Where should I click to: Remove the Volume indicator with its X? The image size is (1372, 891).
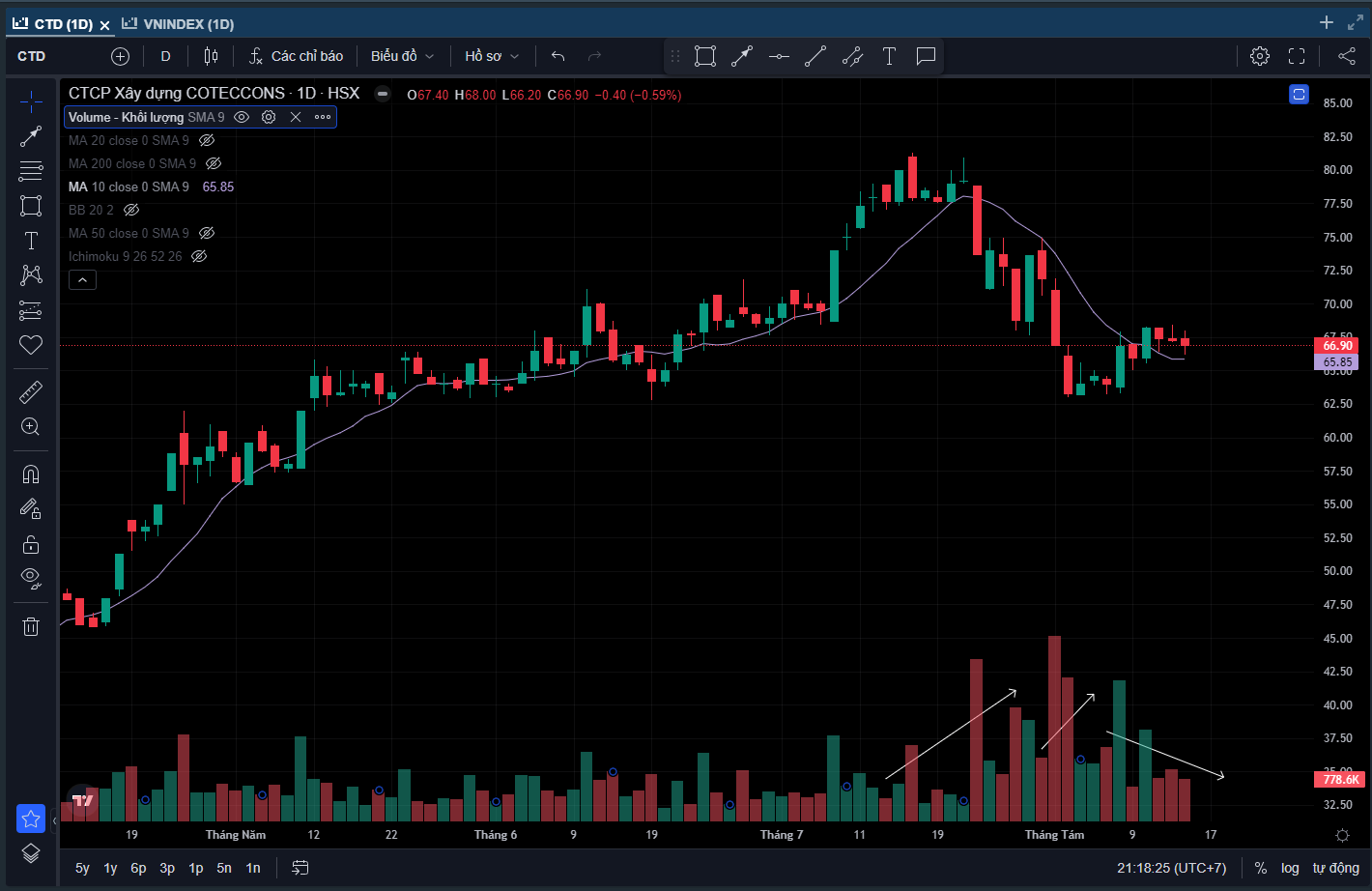pos(296,117)
